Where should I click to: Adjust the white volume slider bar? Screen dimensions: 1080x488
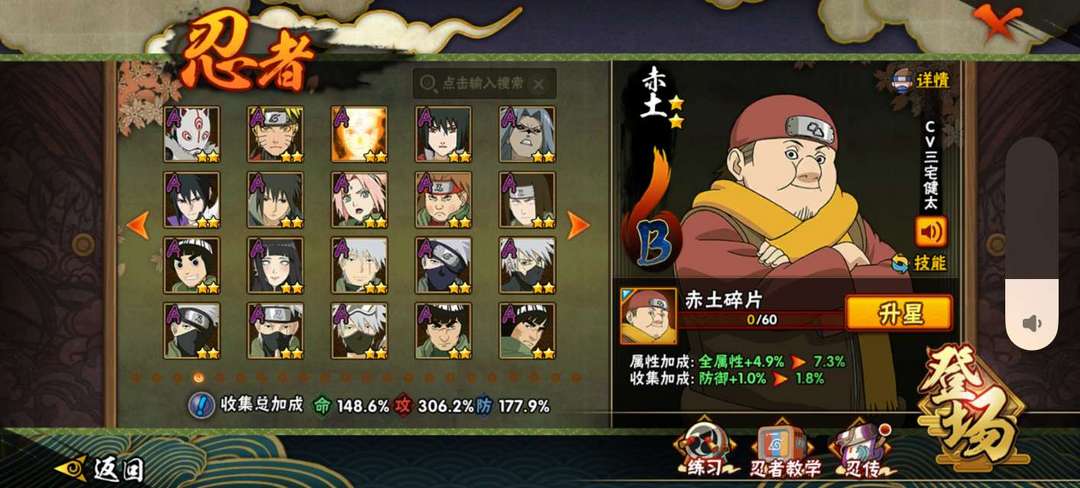click(x=1031, y=244)
